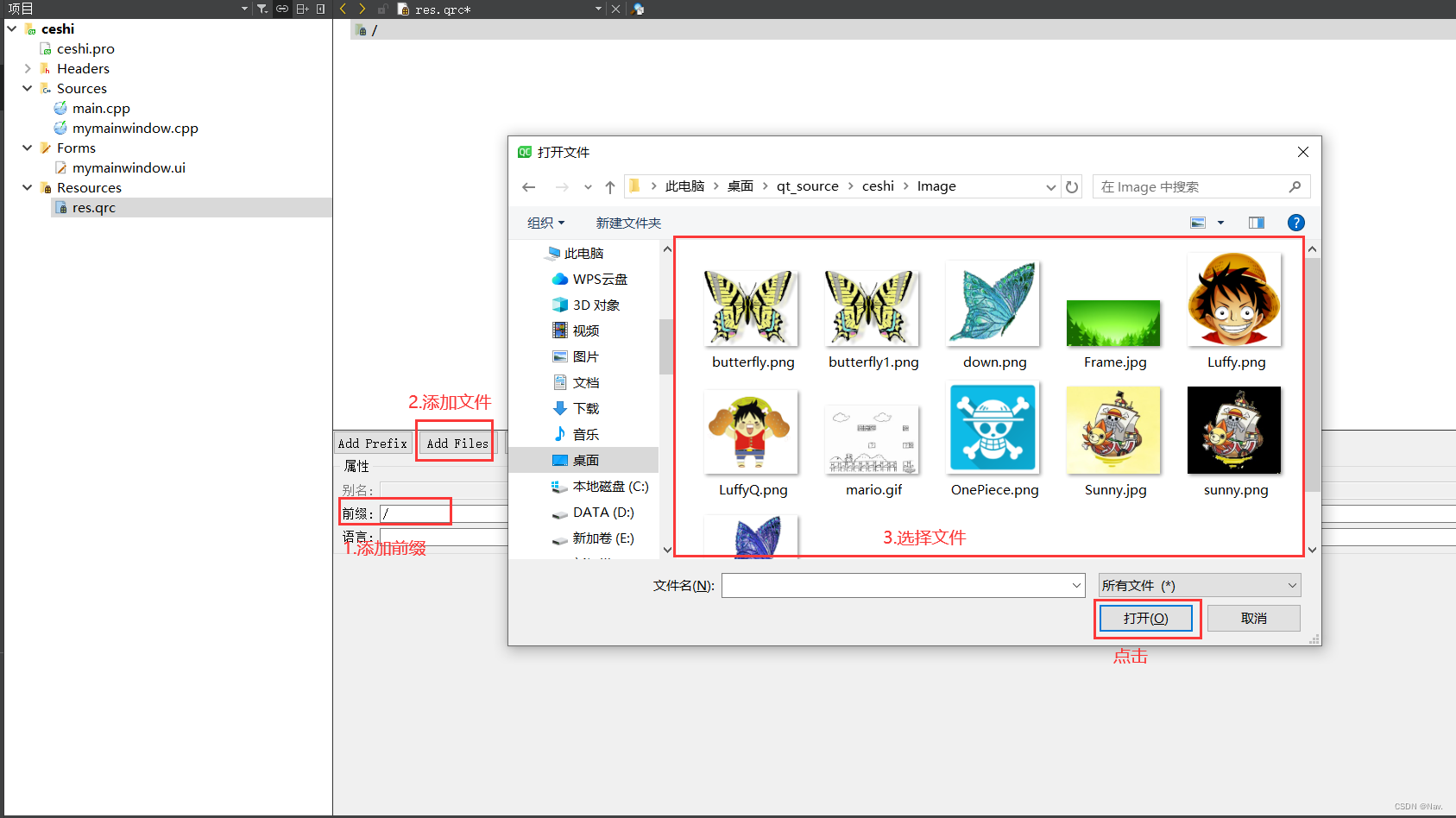Open recent locations dropdown in dialog
The image size is (1456, 818).
click(588, 186)
